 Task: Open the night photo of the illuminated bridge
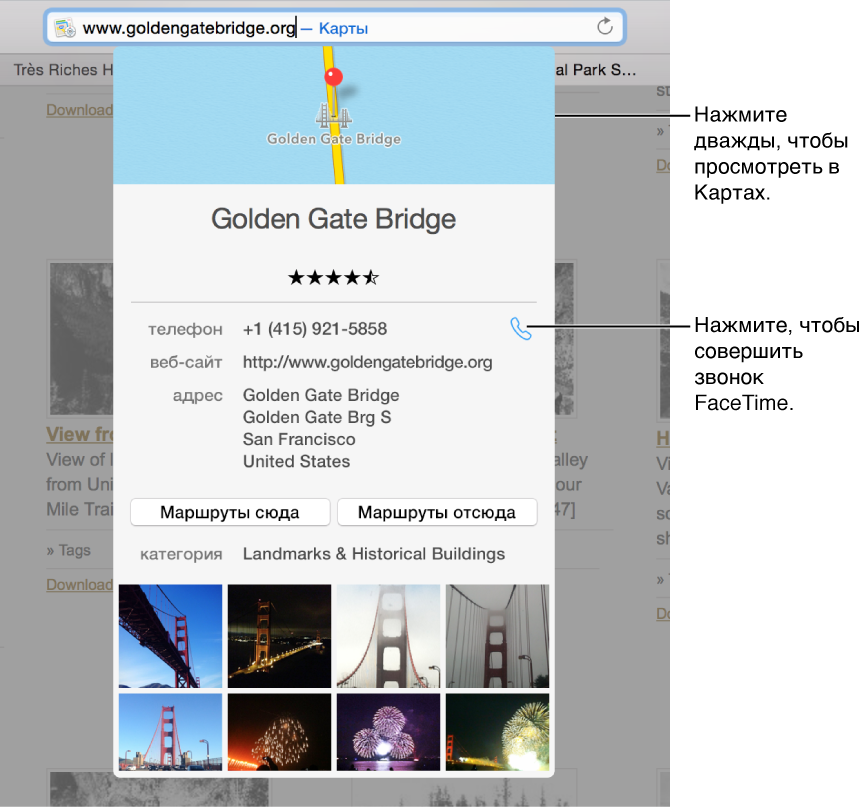coord(279,636)
